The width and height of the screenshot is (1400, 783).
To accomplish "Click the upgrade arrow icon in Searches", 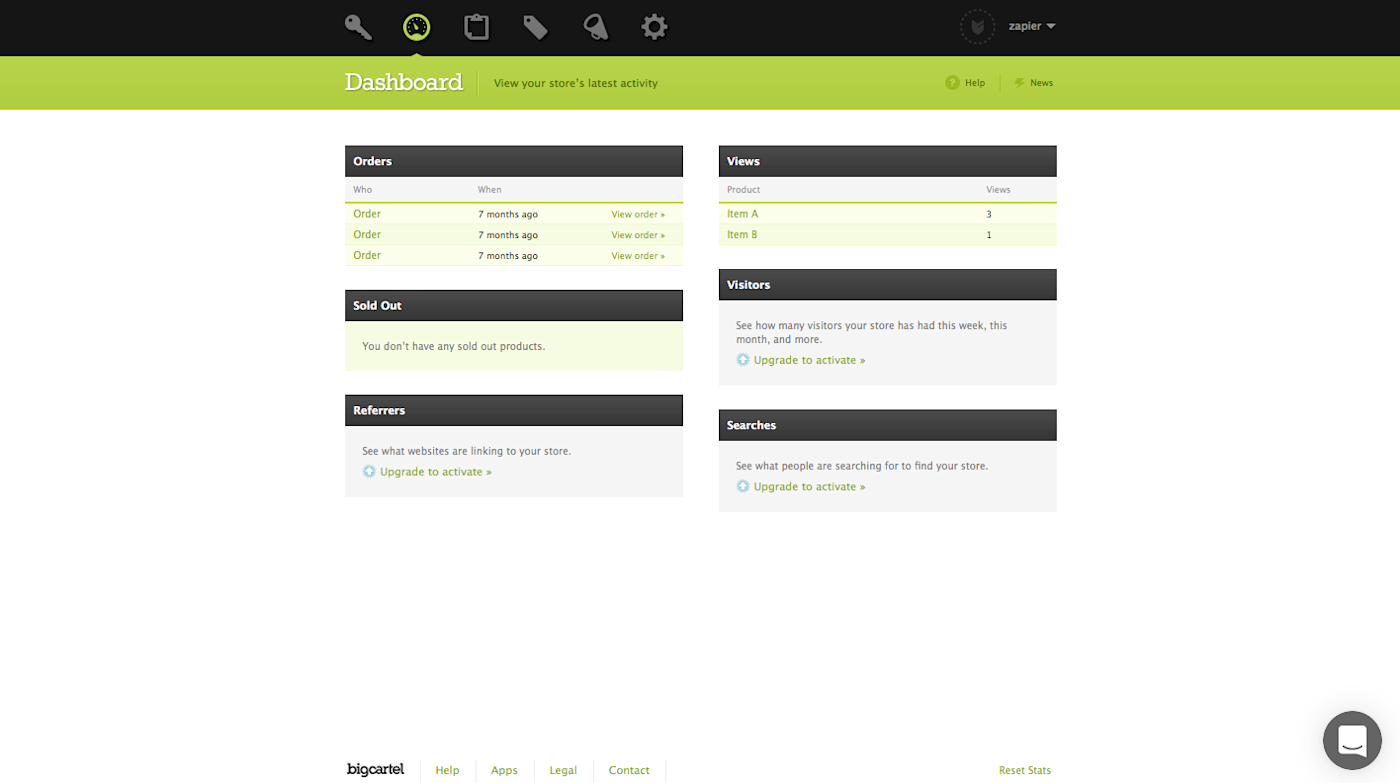I will tap(743, 487).
